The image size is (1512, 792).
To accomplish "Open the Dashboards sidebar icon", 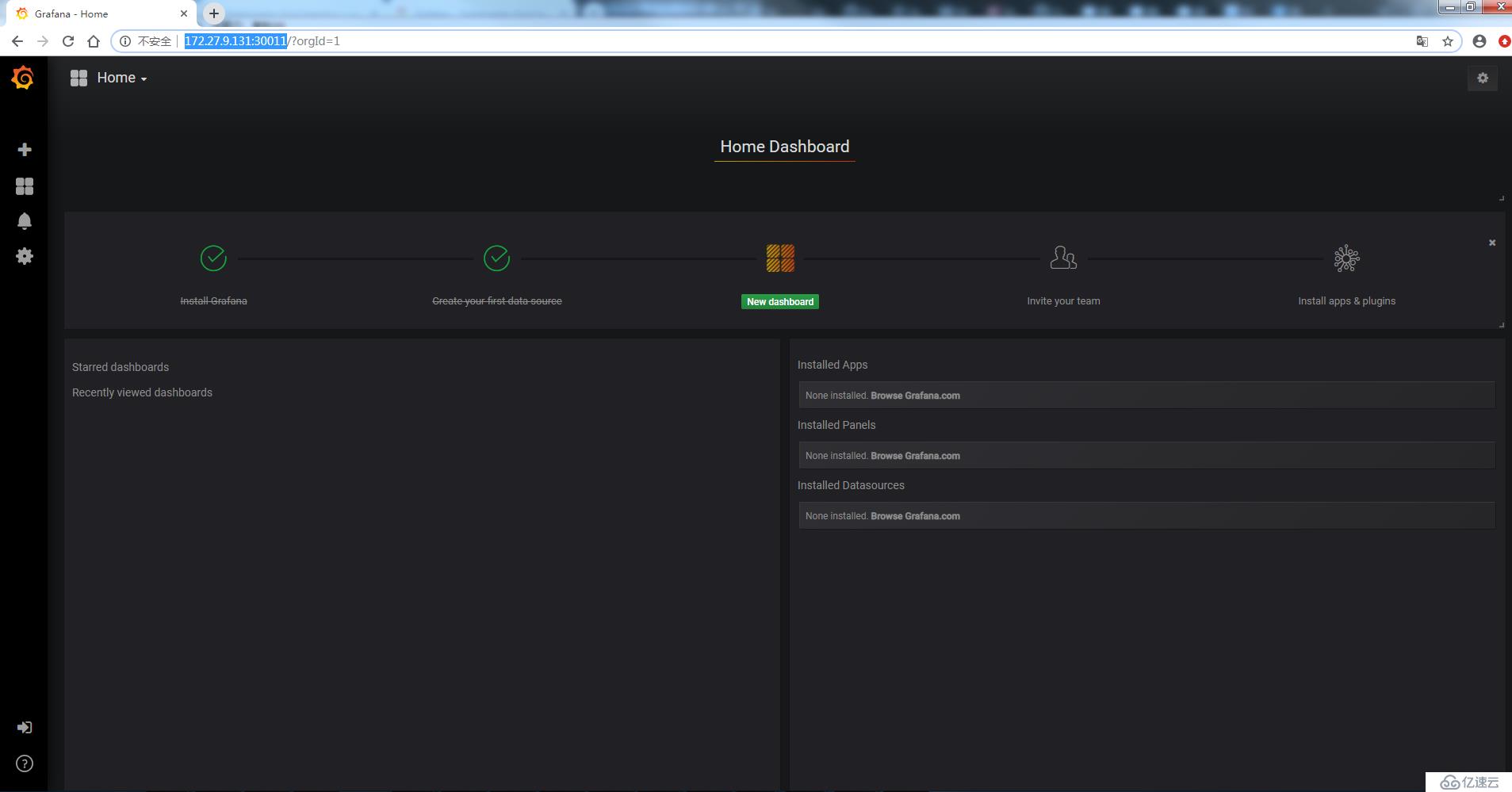I will click(25, 186).
